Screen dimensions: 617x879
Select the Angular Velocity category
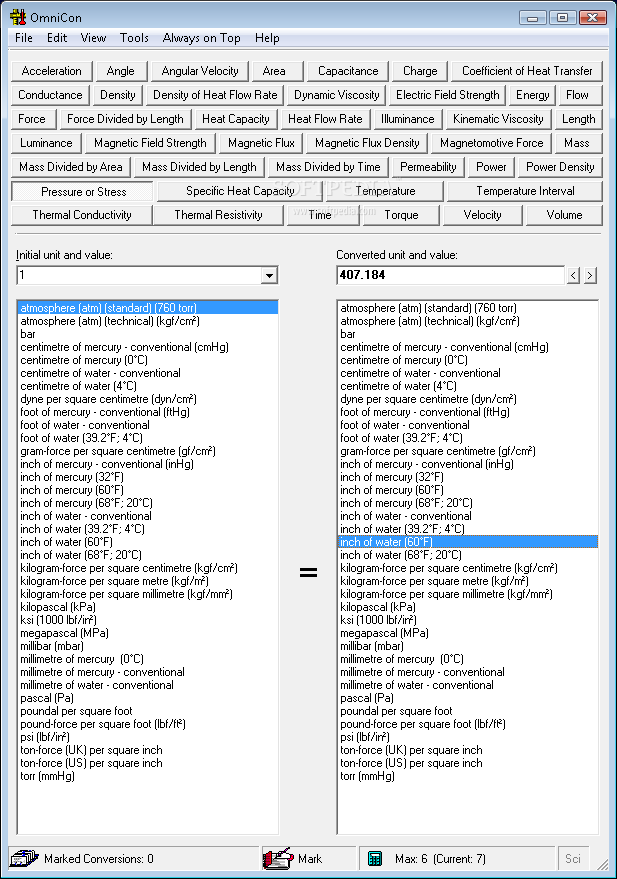[x=200, y=71]
